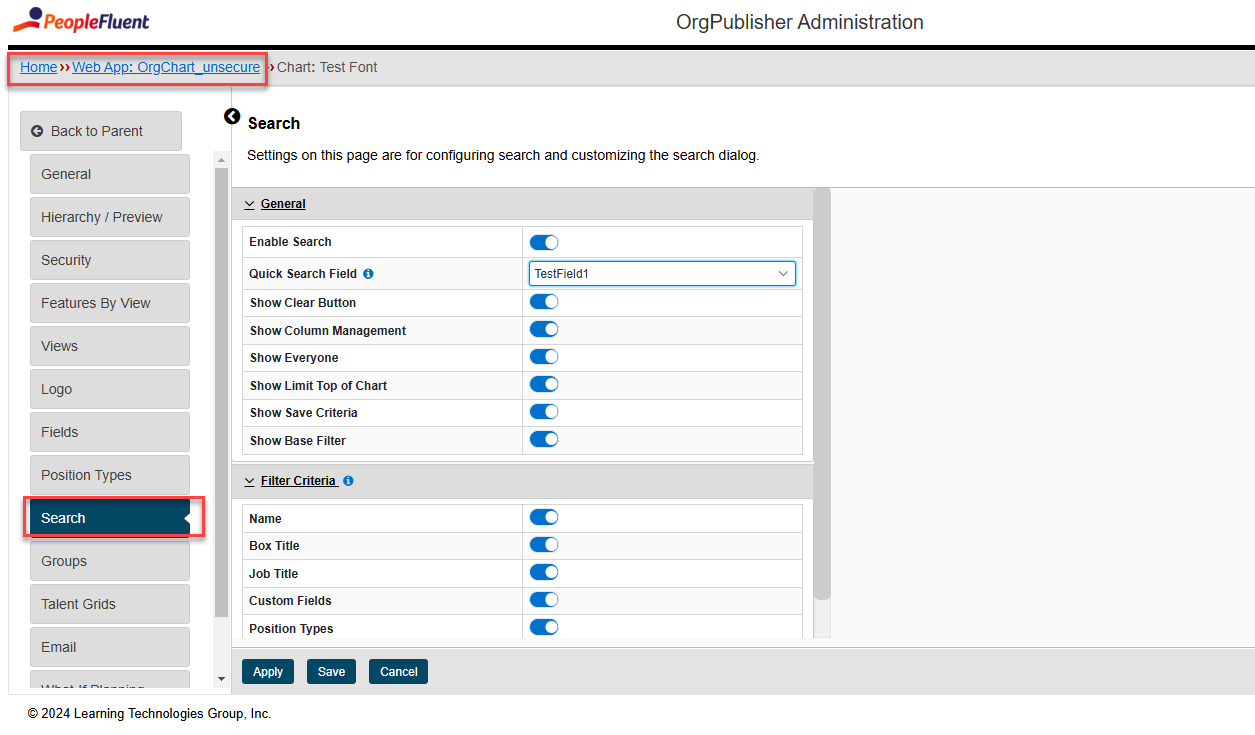Turn off Show Clear Button toggle

click(543, 302)
